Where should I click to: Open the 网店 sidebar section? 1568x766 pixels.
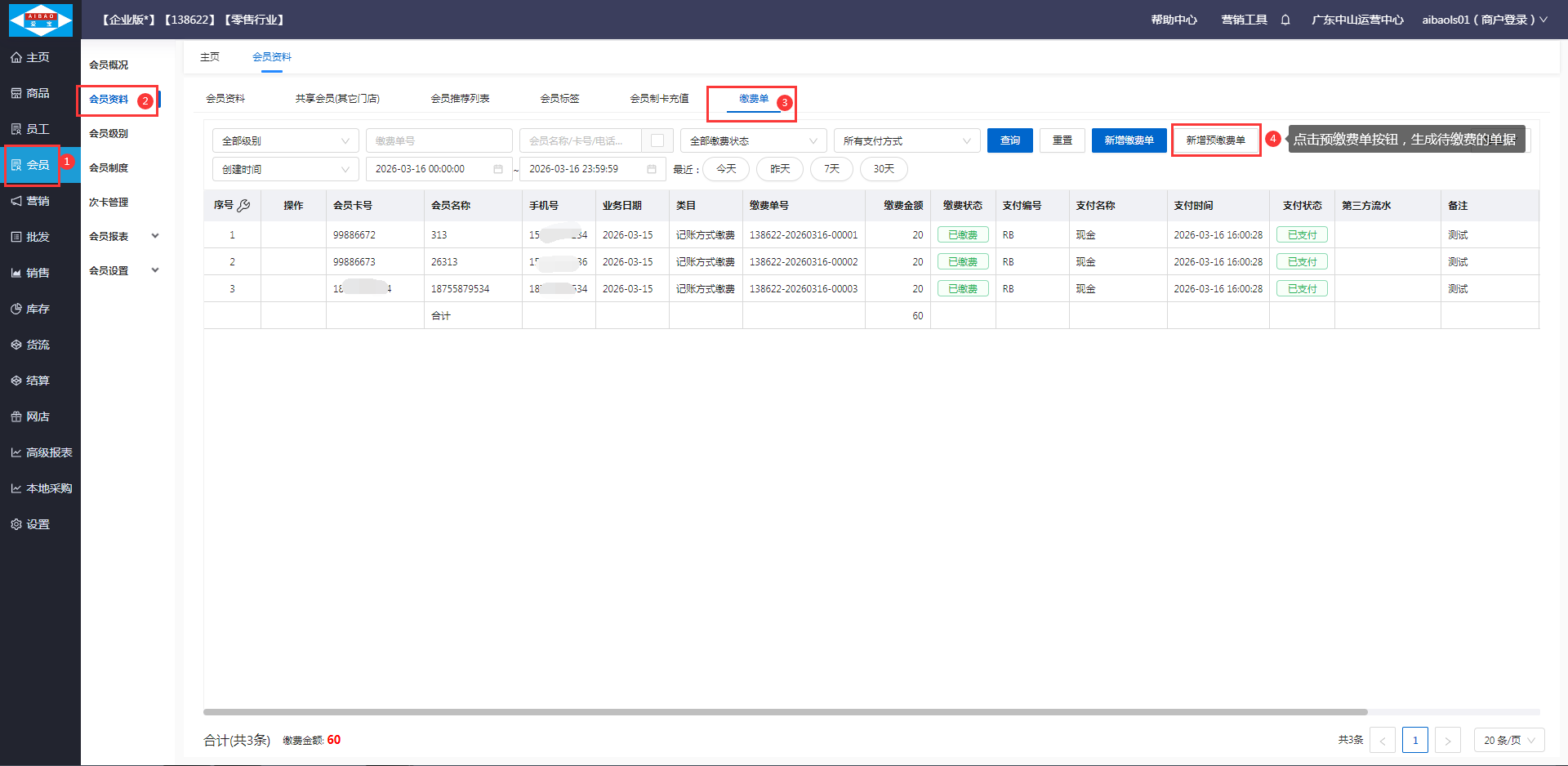pos(38,416)
